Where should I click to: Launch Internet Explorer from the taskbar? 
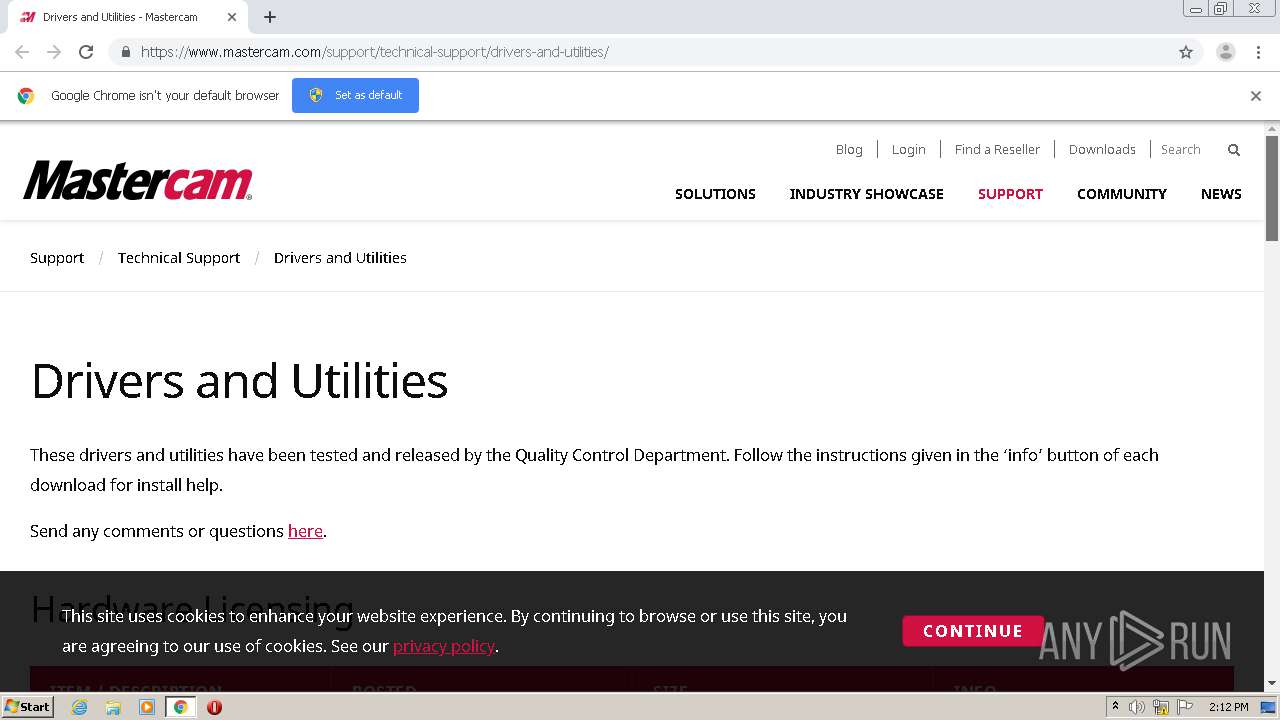[x=80, y=707]
